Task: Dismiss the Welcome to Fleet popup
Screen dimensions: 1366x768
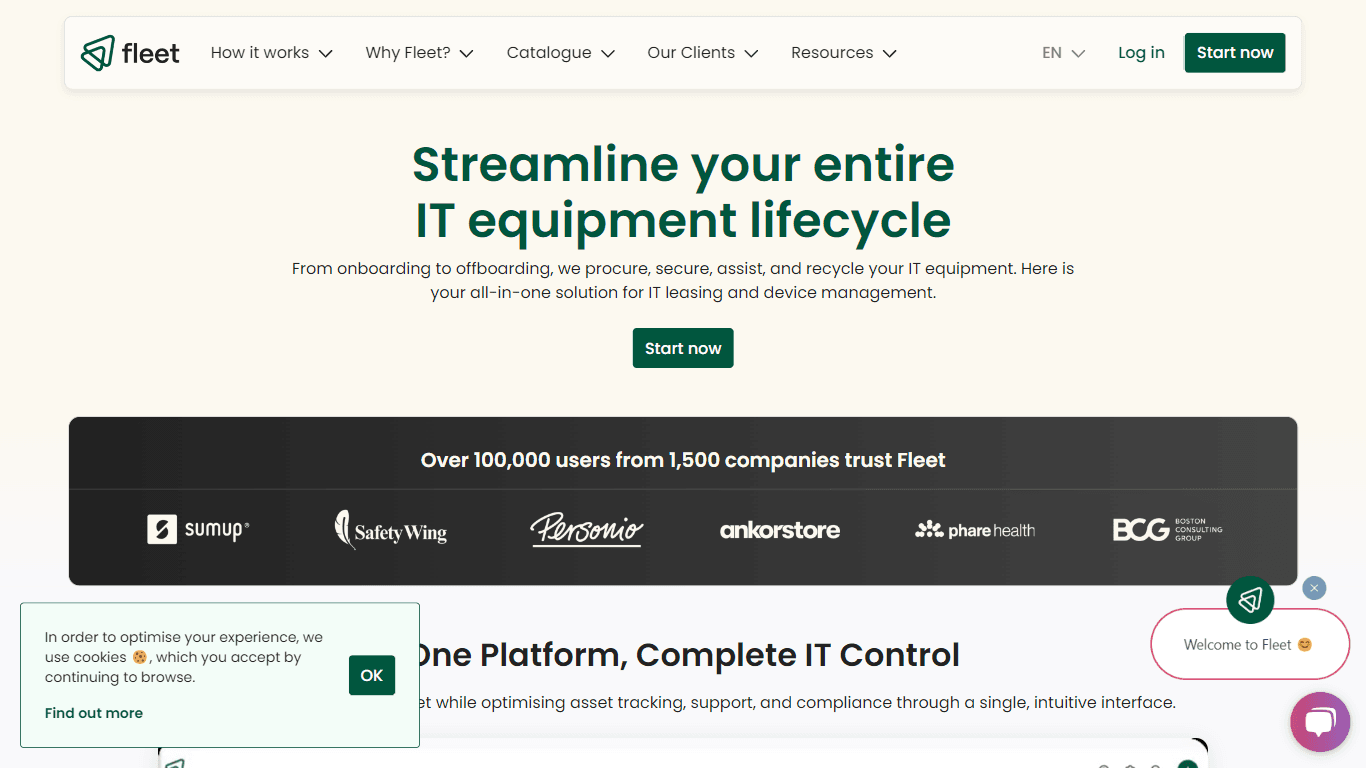Action: click(x=1315, y=588)
